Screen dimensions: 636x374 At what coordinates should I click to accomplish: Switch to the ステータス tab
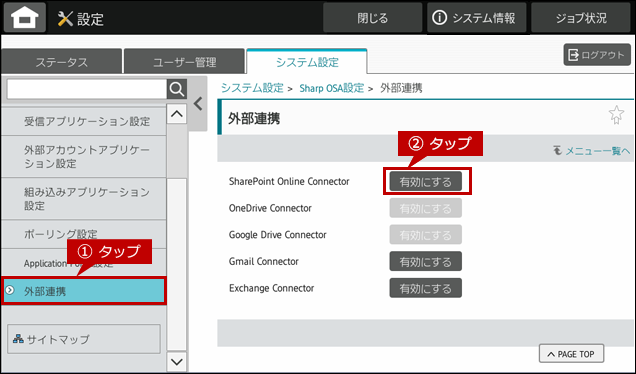click(62, 62)
